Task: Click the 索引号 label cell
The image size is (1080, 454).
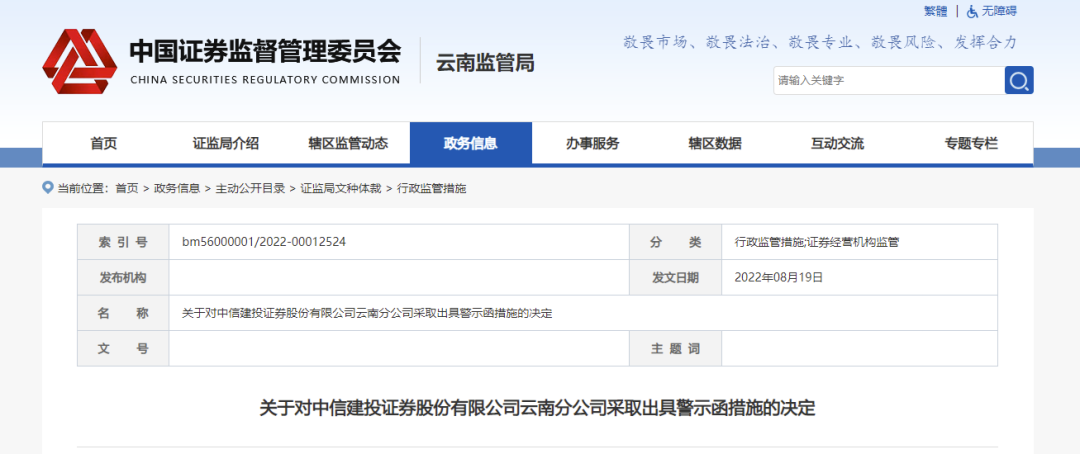Action: (123, 242)
